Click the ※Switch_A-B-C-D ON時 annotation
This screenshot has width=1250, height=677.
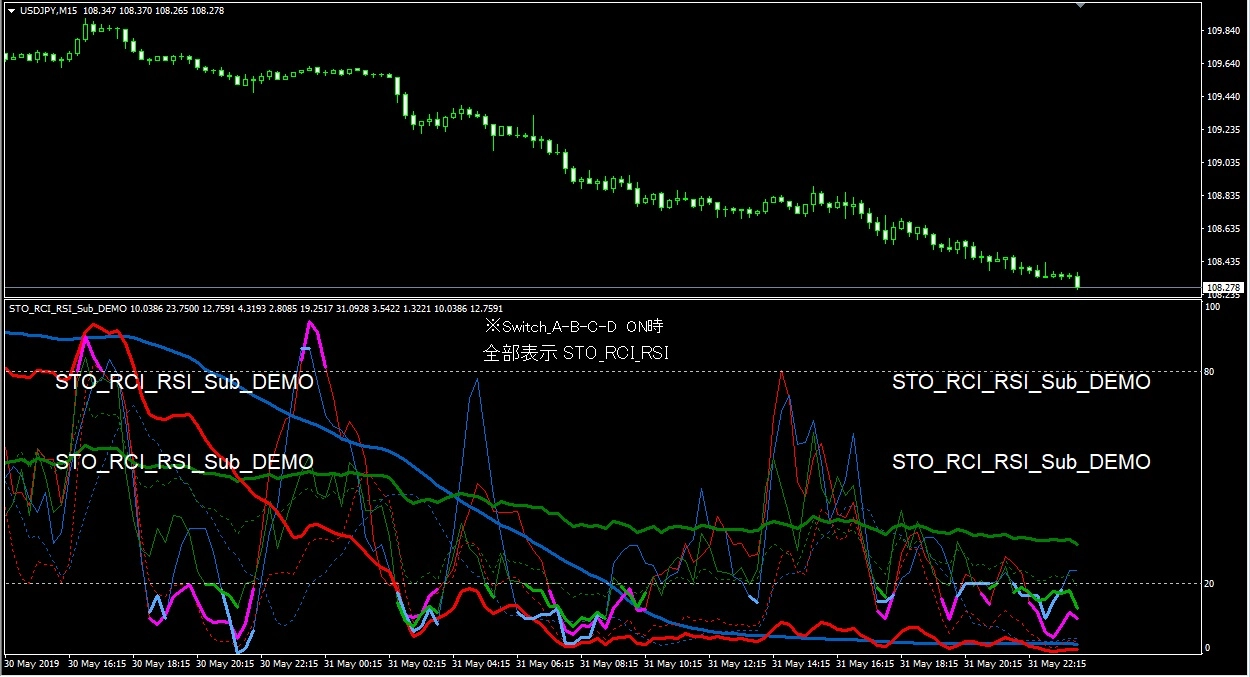tap(574, 326)
